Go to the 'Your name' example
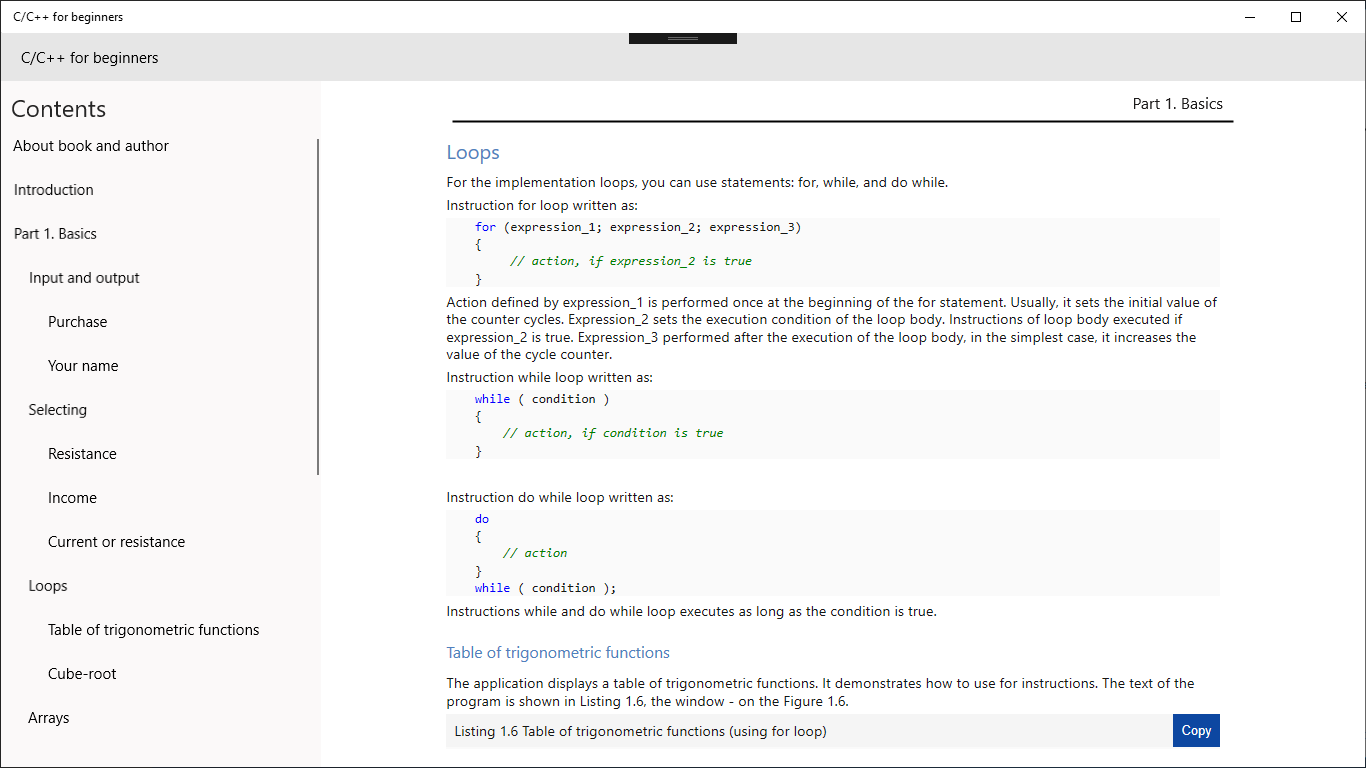Screen dimensions: 1366x768 pos(83,365)
